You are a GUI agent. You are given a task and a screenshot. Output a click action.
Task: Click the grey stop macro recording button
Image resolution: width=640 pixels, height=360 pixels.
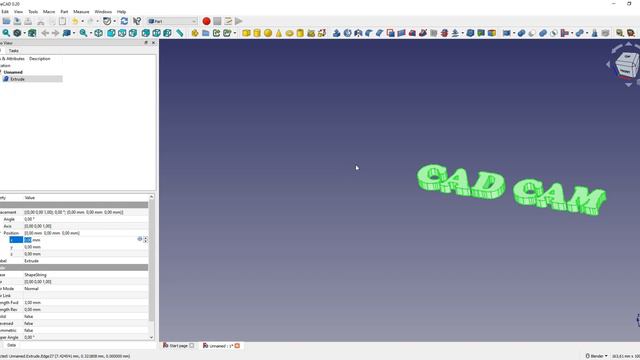[217, 21]
